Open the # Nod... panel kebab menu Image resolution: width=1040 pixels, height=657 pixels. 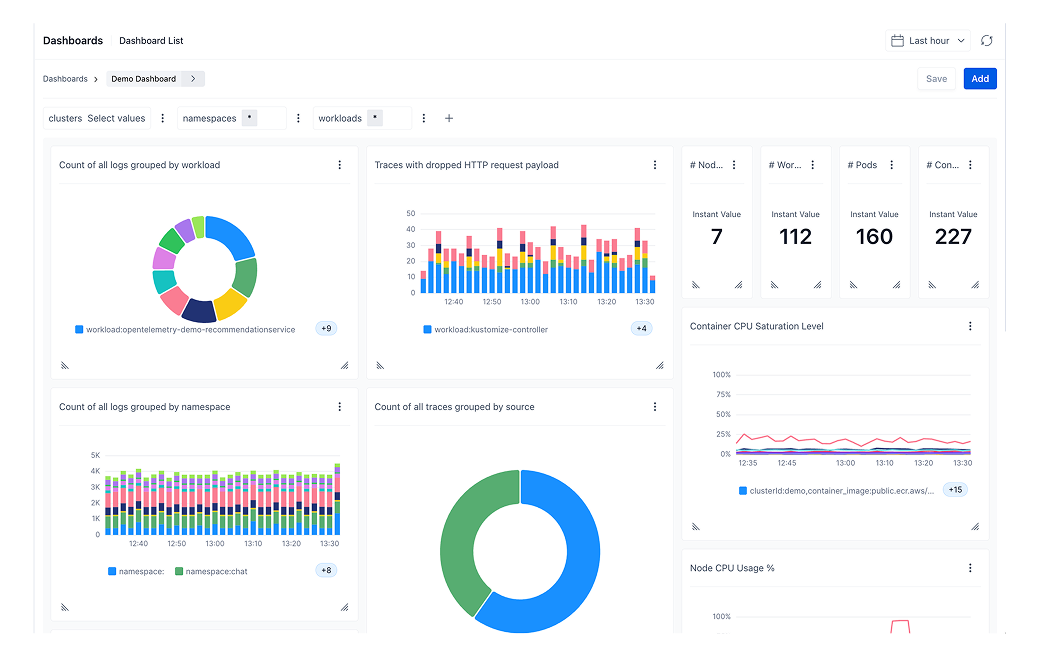(x=734, y=164)
